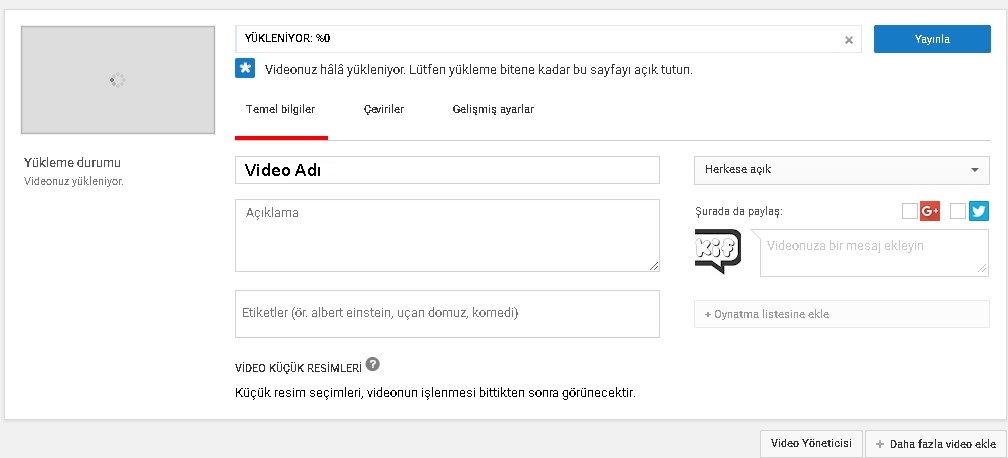This screenshot has width=1008, height=458.
Task: Click the YÜKLENİYOR upload progress bar
Action: tap(540, 39)
